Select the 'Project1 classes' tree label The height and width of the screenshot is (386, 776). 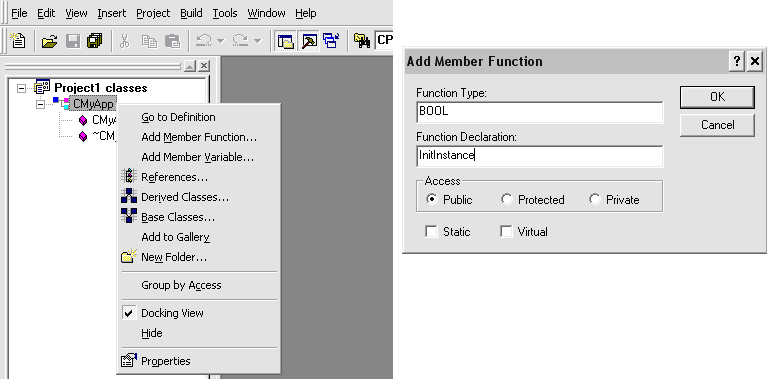coord(100,88)
